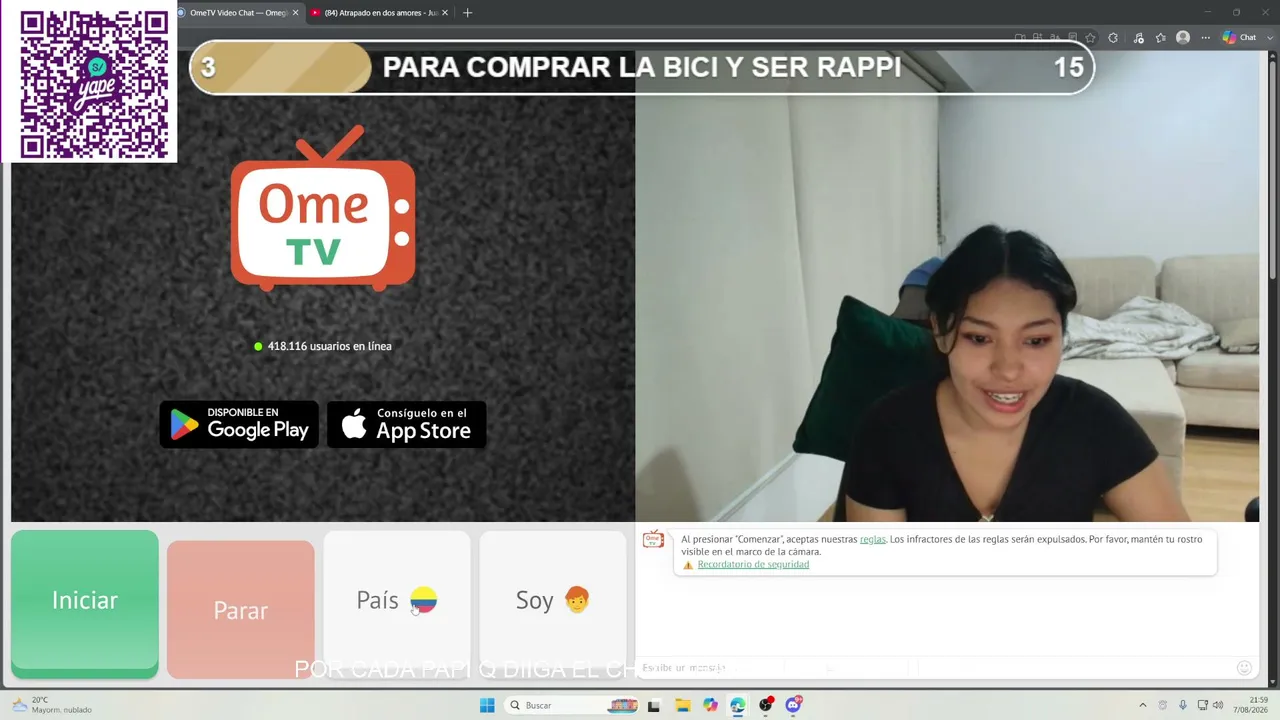
Task: Open the browser profile avatar
Action: tap(1183, 38)
